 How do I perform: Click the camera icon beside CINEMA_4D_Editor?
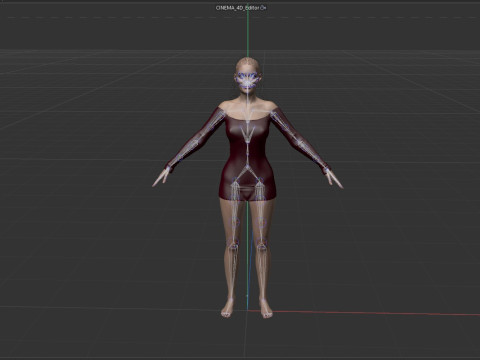point(263,8)
